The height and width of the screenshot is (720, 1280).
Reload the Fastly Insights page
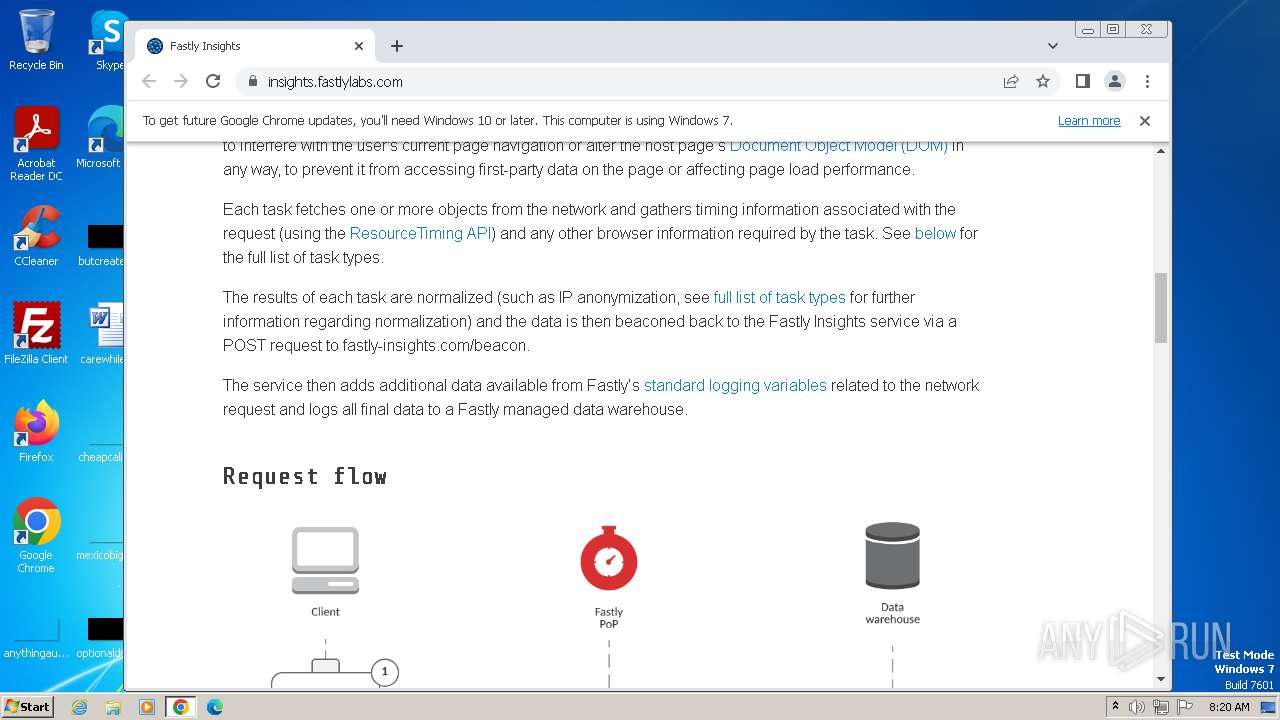click(213, 82)
